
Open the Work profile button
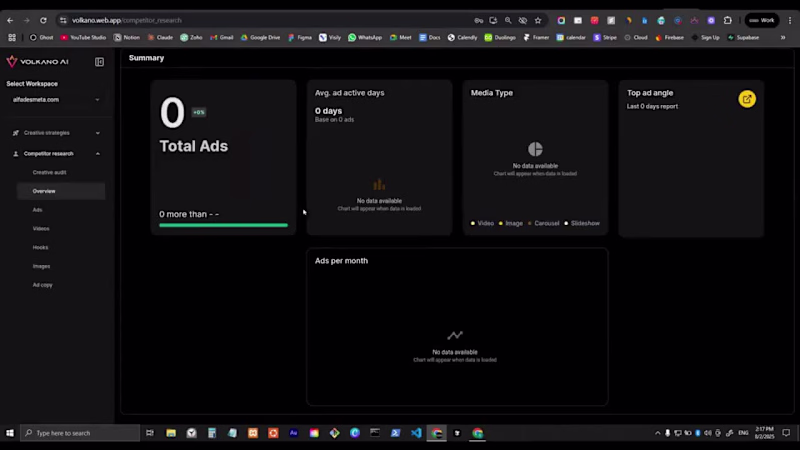point(762,20)
